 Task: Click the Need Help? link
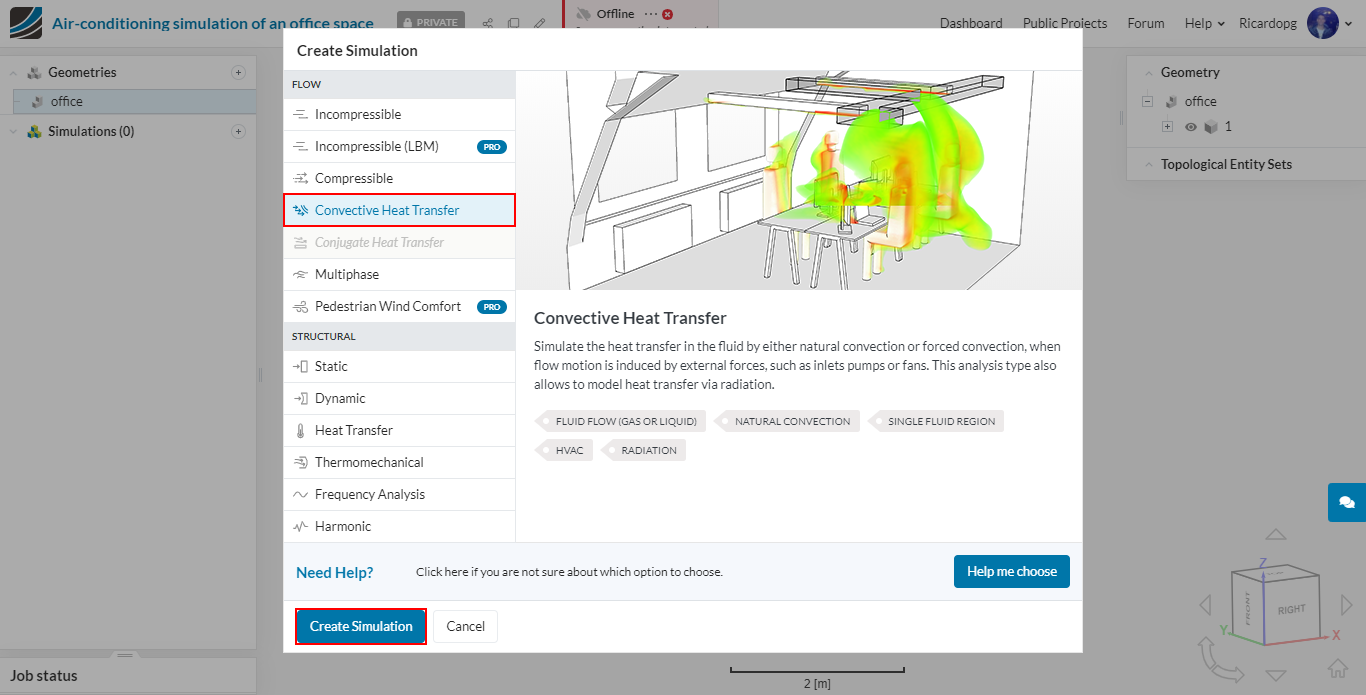[334, 572]
